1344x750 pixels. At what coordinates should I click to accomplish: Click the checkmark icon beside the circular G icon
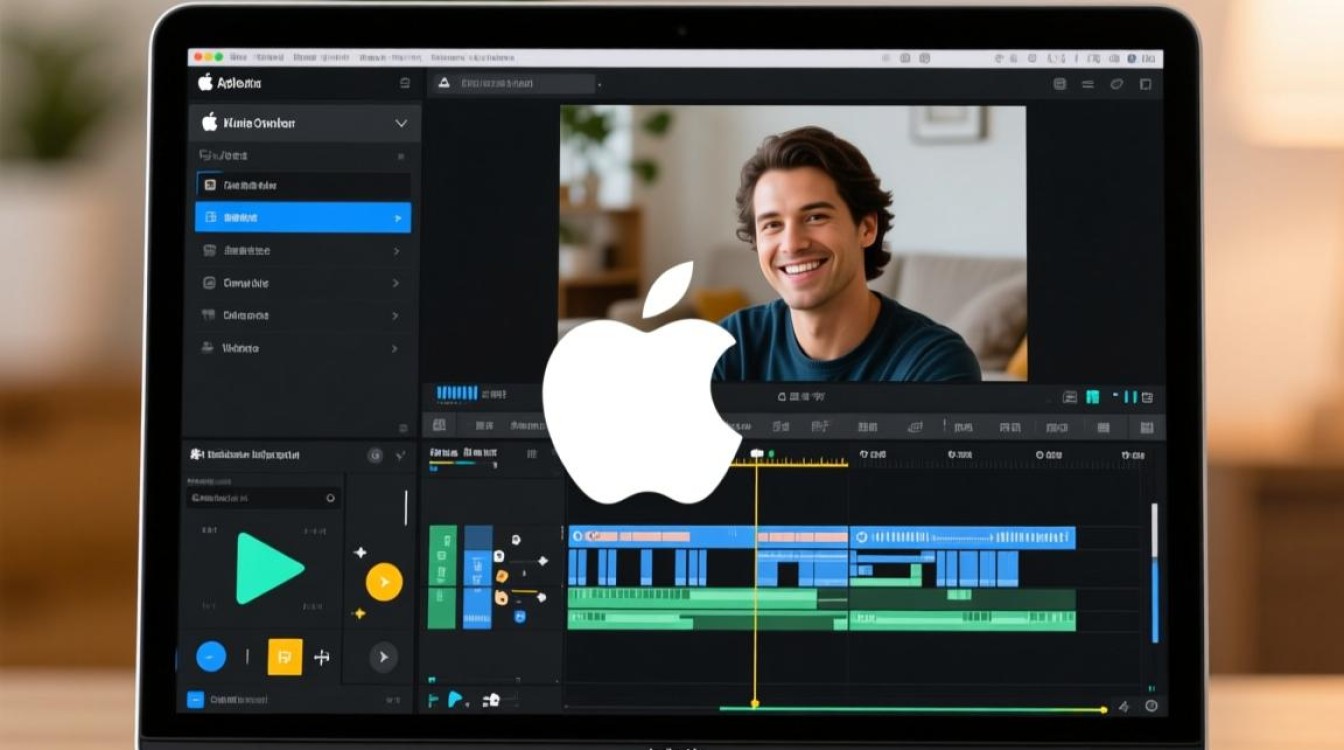pos(400,455)
